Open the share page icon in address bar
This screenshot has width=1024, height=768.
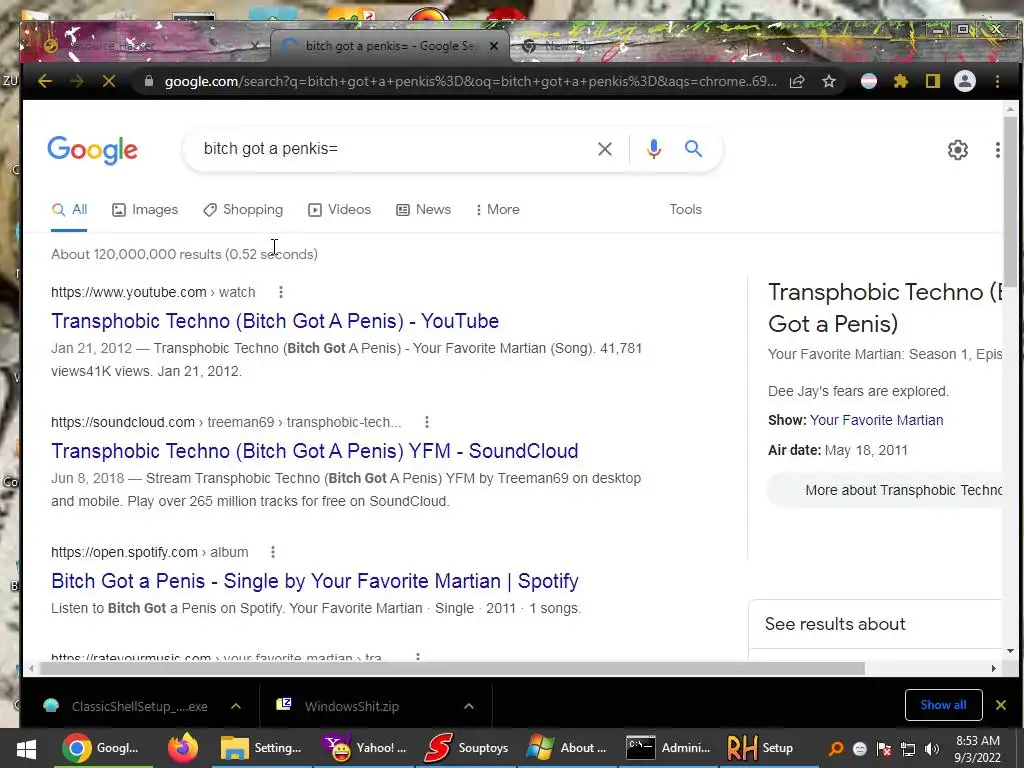797,82
